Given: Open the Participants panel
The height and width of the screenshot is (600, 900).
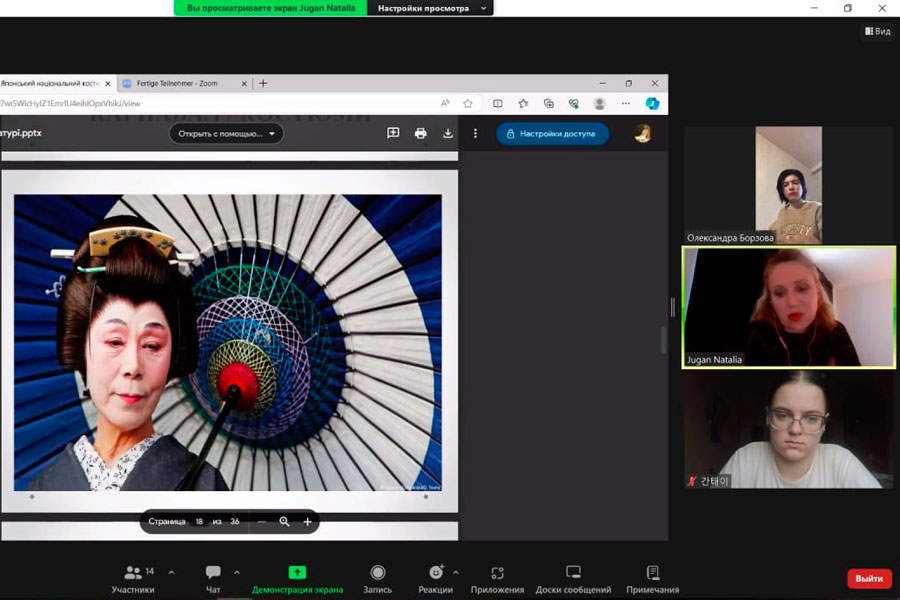Looking at the screenshot, I should [x=133, y=577].
